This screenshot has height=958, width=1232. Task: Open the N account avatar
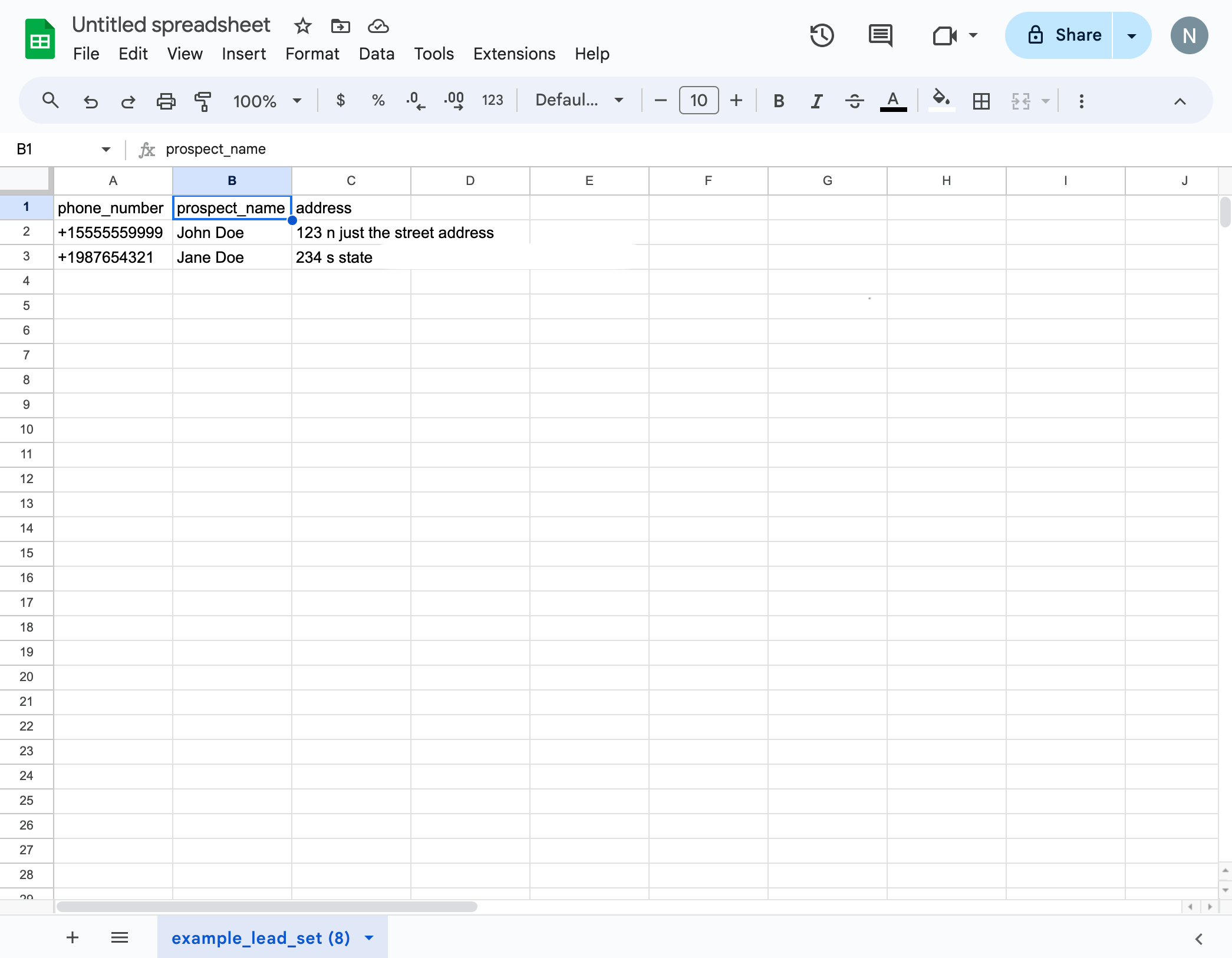pyautogui.click(x=1189, y=35)
